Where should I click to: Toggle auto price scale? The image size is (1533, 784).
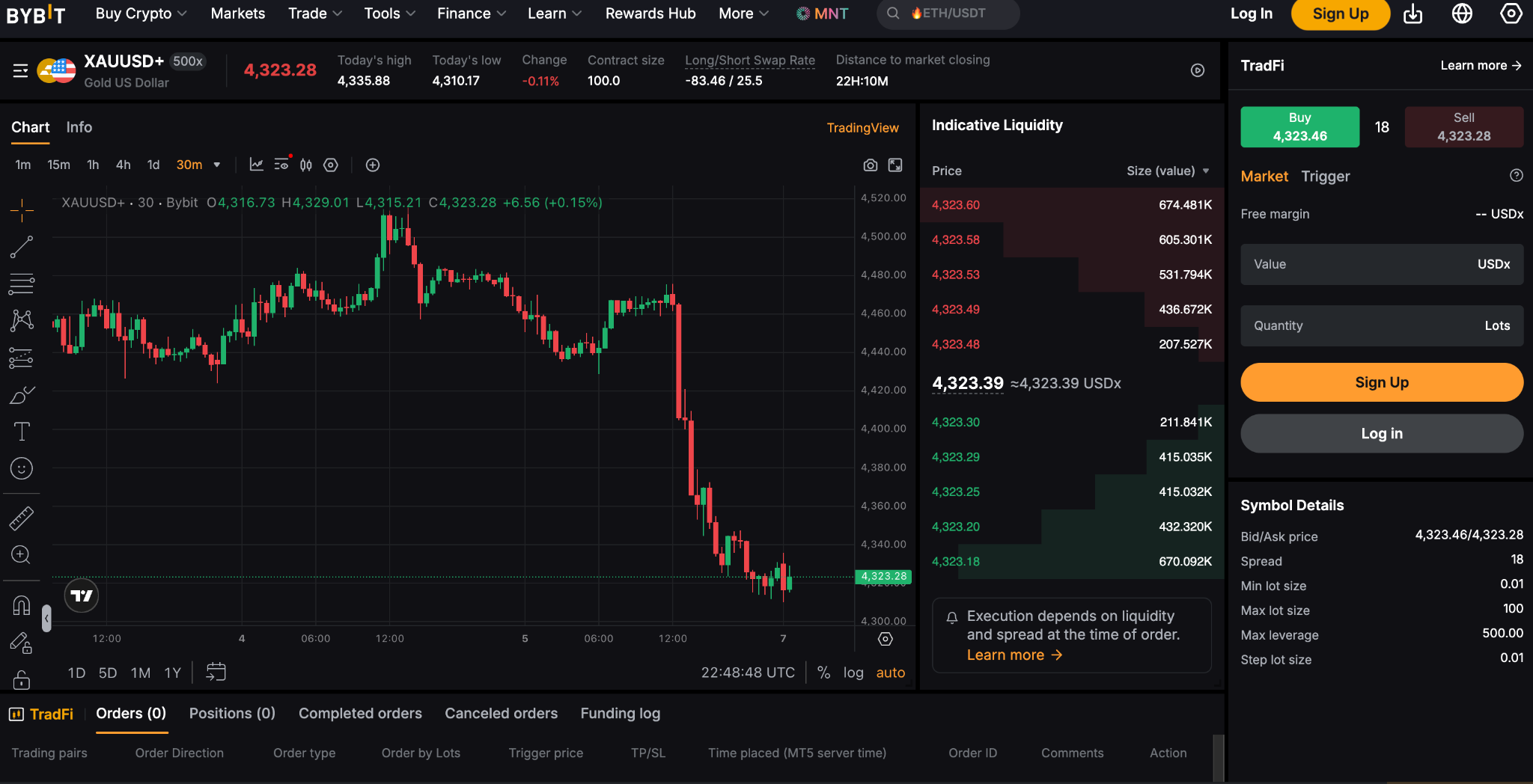(x=891, y=673)
